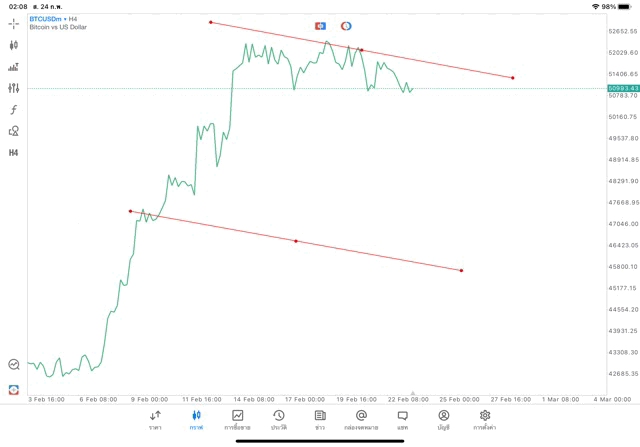This screenshot has width=640, height=447.
Task: Open the mailbox @ tab
Action: click(x=361, y=419)
